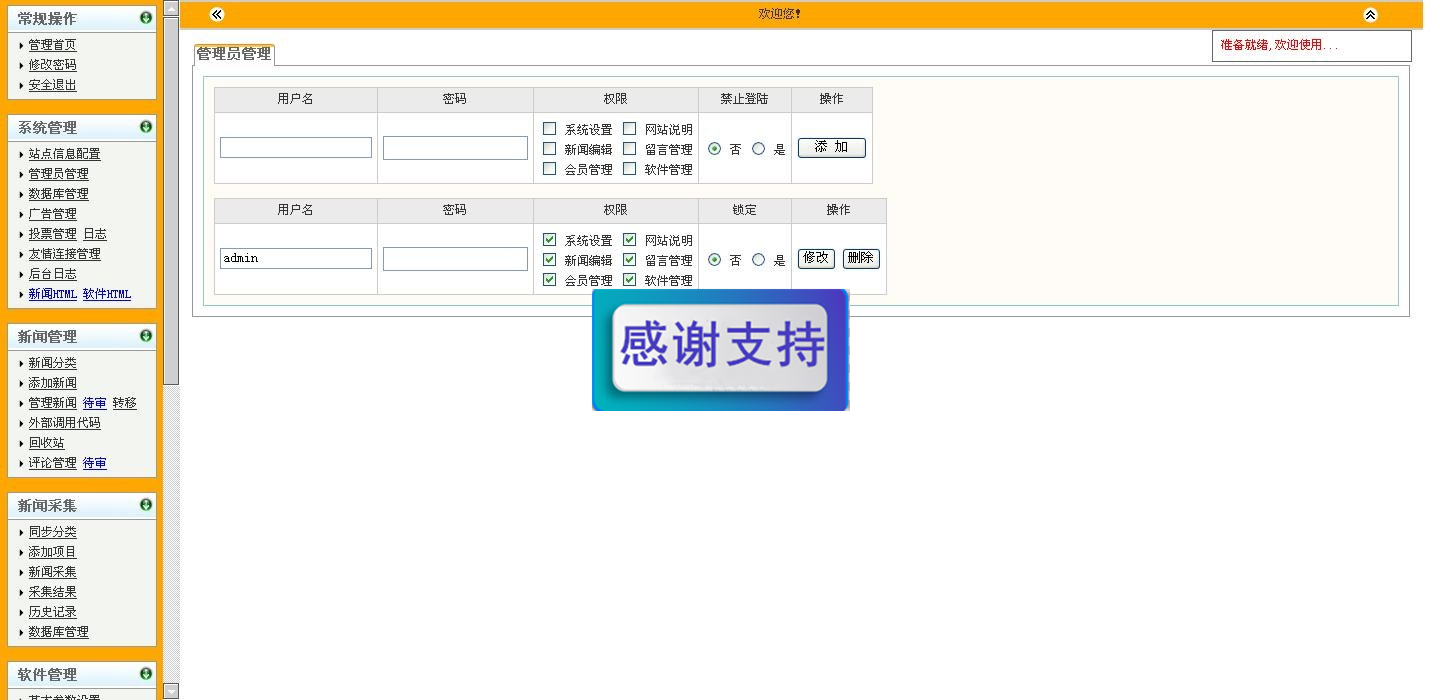This screenshot has width=1440, height=700.
Task: Uncheck 留言管理 for the admin user
Action: click(x=629, y=260)
